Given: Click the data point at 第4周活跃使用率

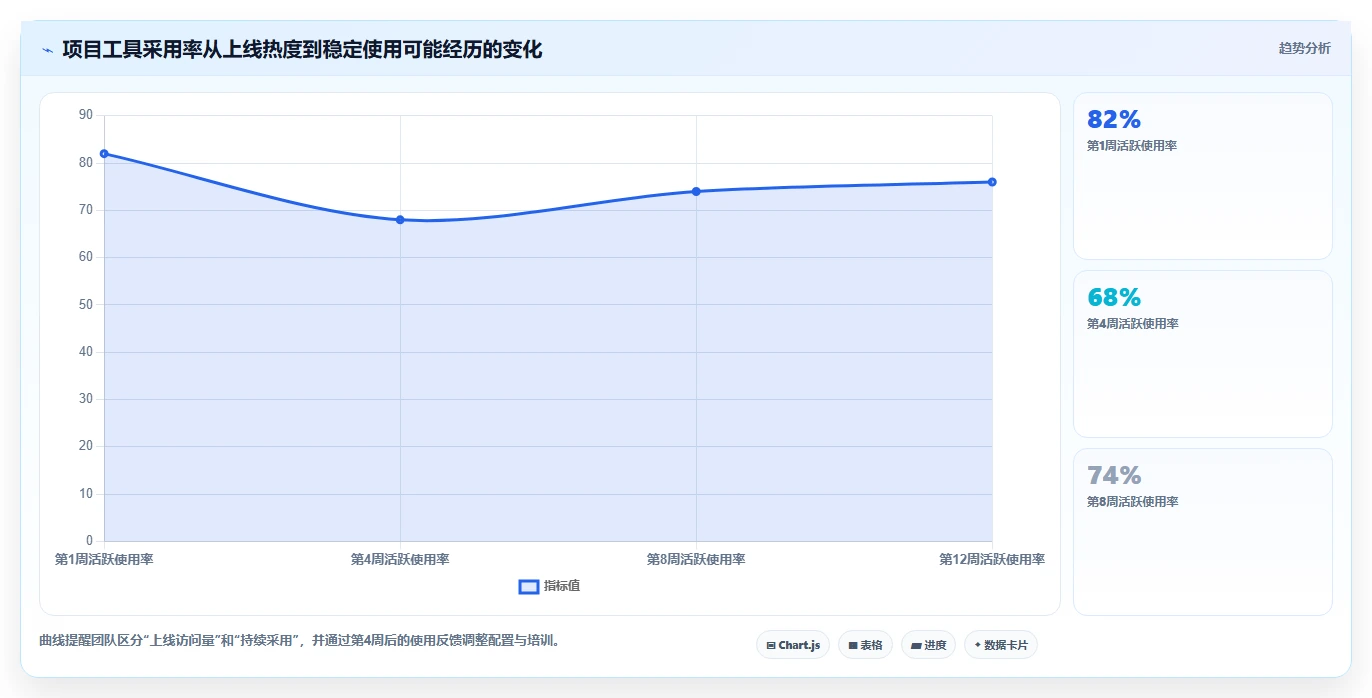Looking at the screenshot, I should [400, 219].
